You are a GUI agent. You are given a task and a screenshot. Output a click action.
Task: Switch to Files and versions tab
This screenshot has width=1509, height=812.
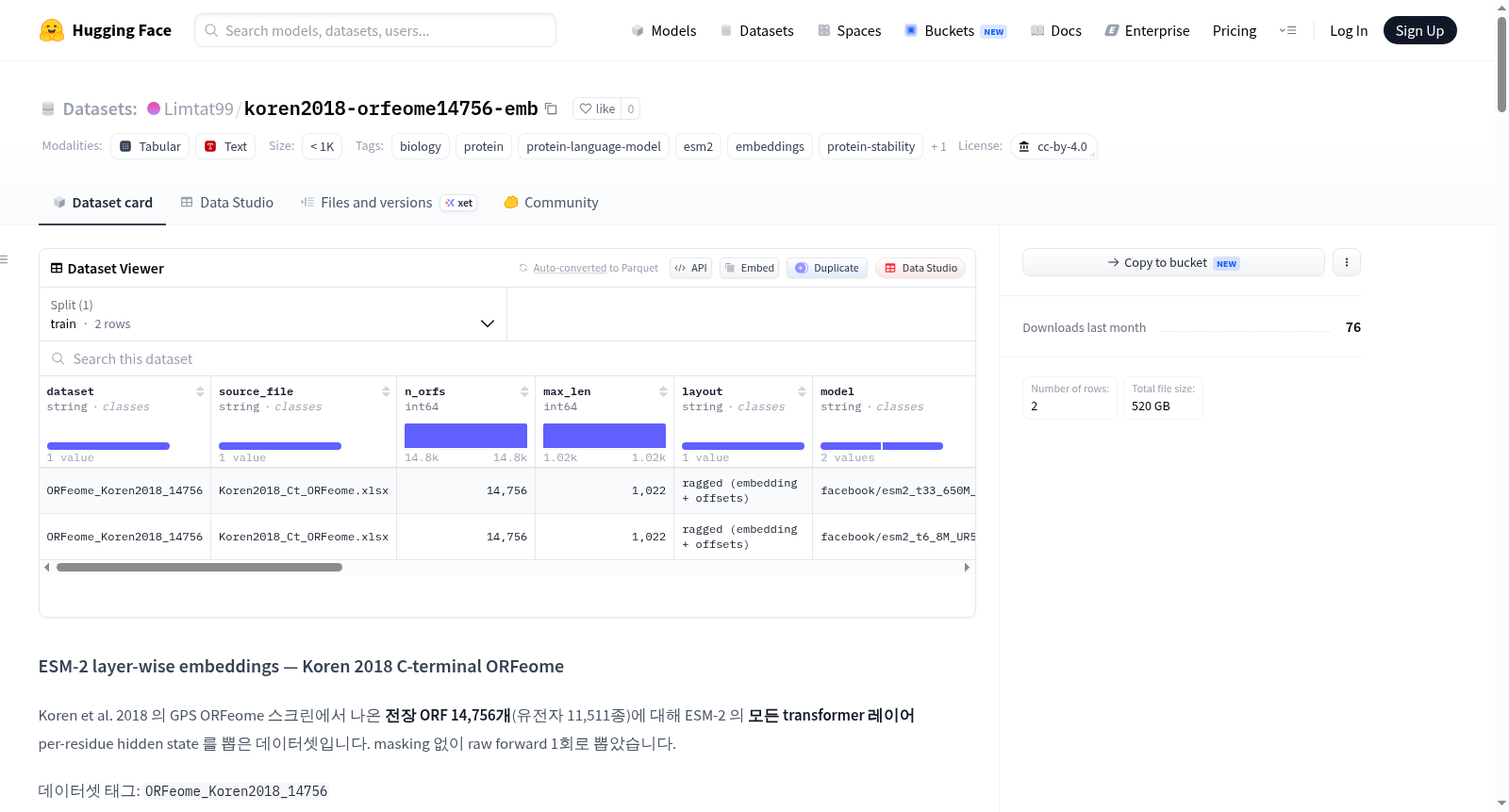click(x=389, y=203)
